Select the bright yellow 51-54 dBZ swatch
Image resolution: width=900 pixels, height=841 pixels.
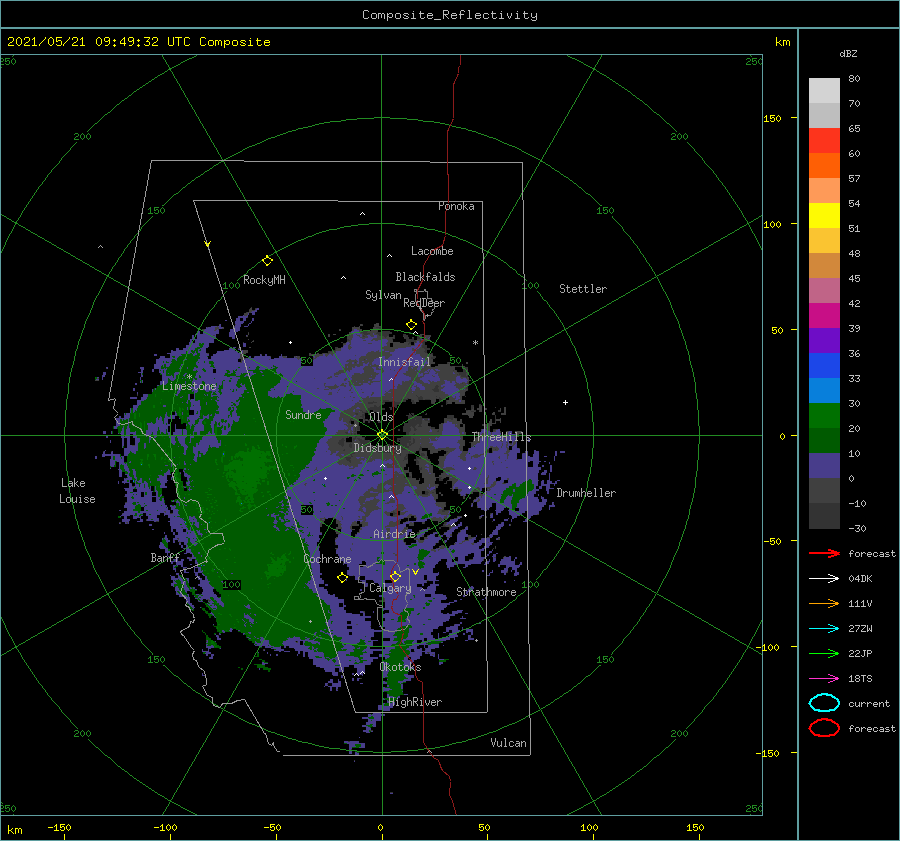coord(824,216)
